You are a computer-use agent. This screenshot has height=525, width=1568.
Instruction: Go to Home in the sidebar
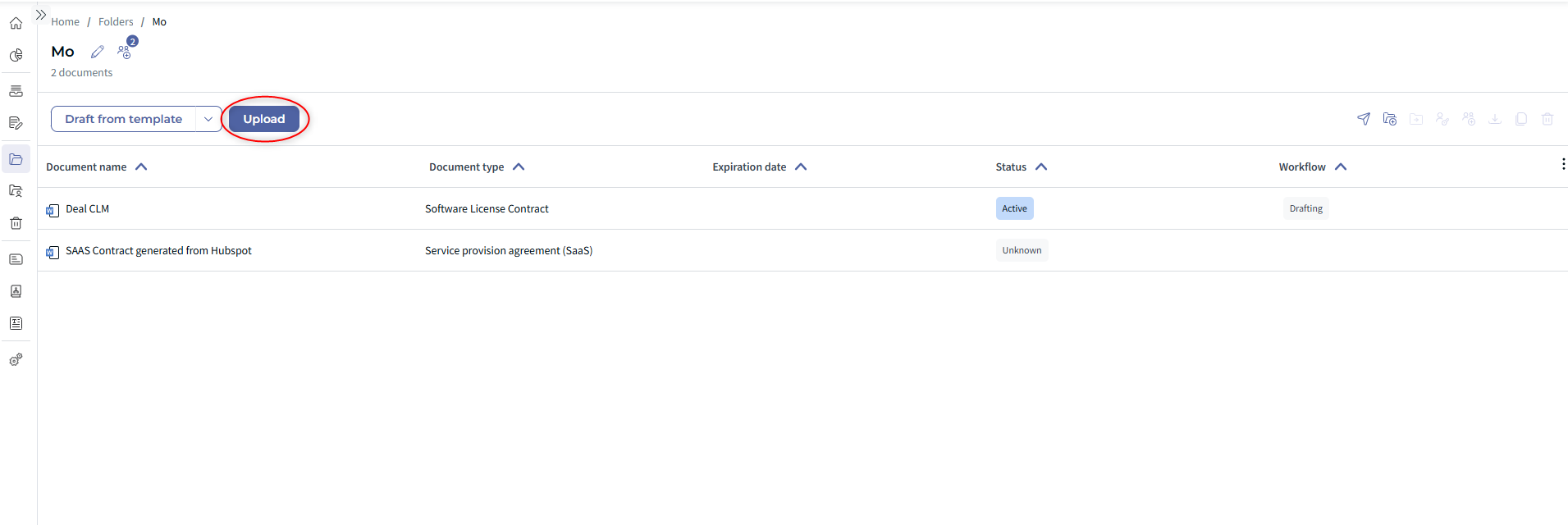16,23
